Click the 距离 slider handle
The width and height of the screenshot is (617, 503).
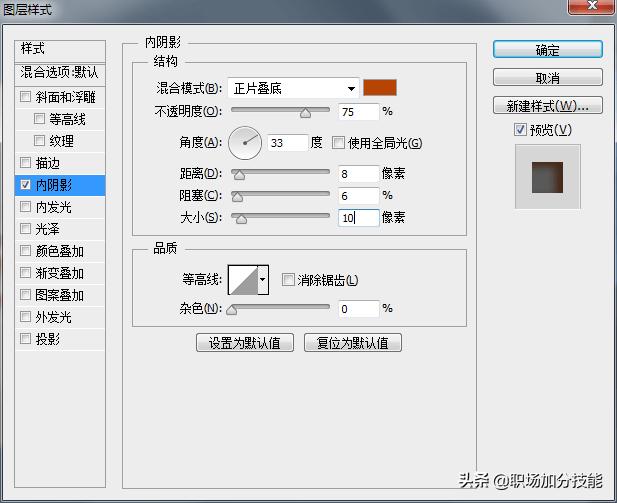(x=239, y=175)
